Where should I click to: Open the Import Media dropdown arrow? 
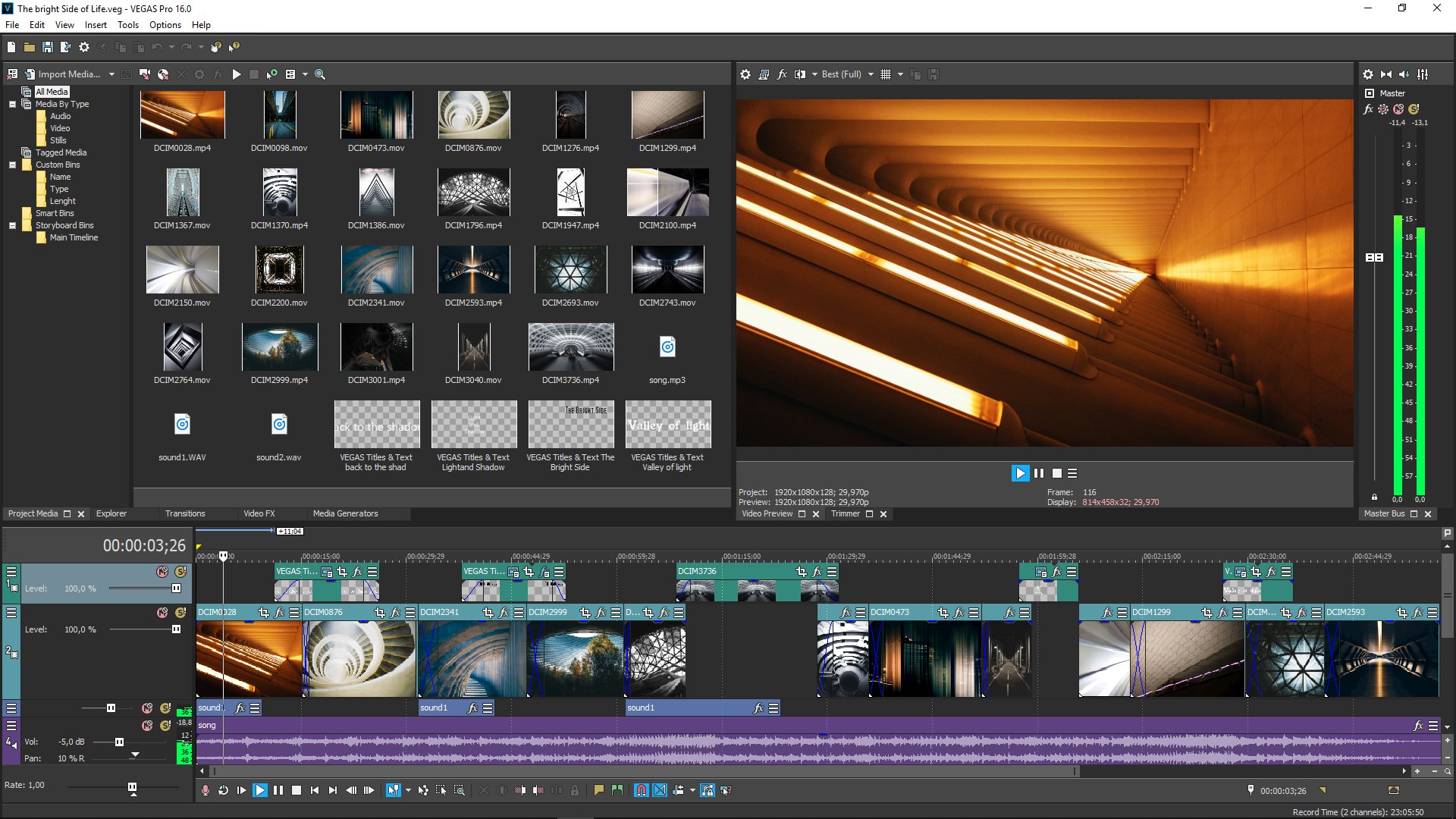point(111,74)
